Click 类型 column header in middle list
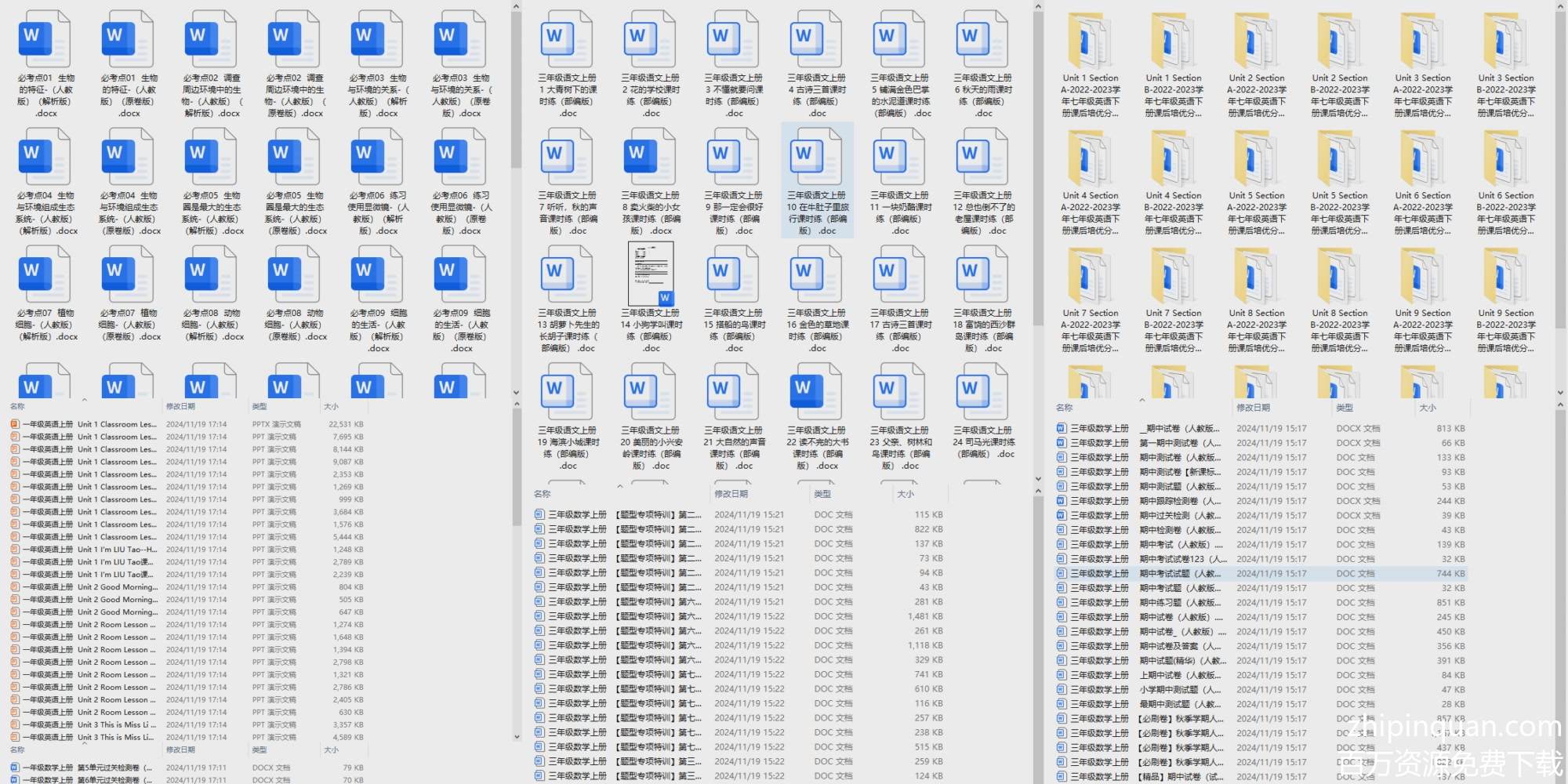 [x=822, y=494]
